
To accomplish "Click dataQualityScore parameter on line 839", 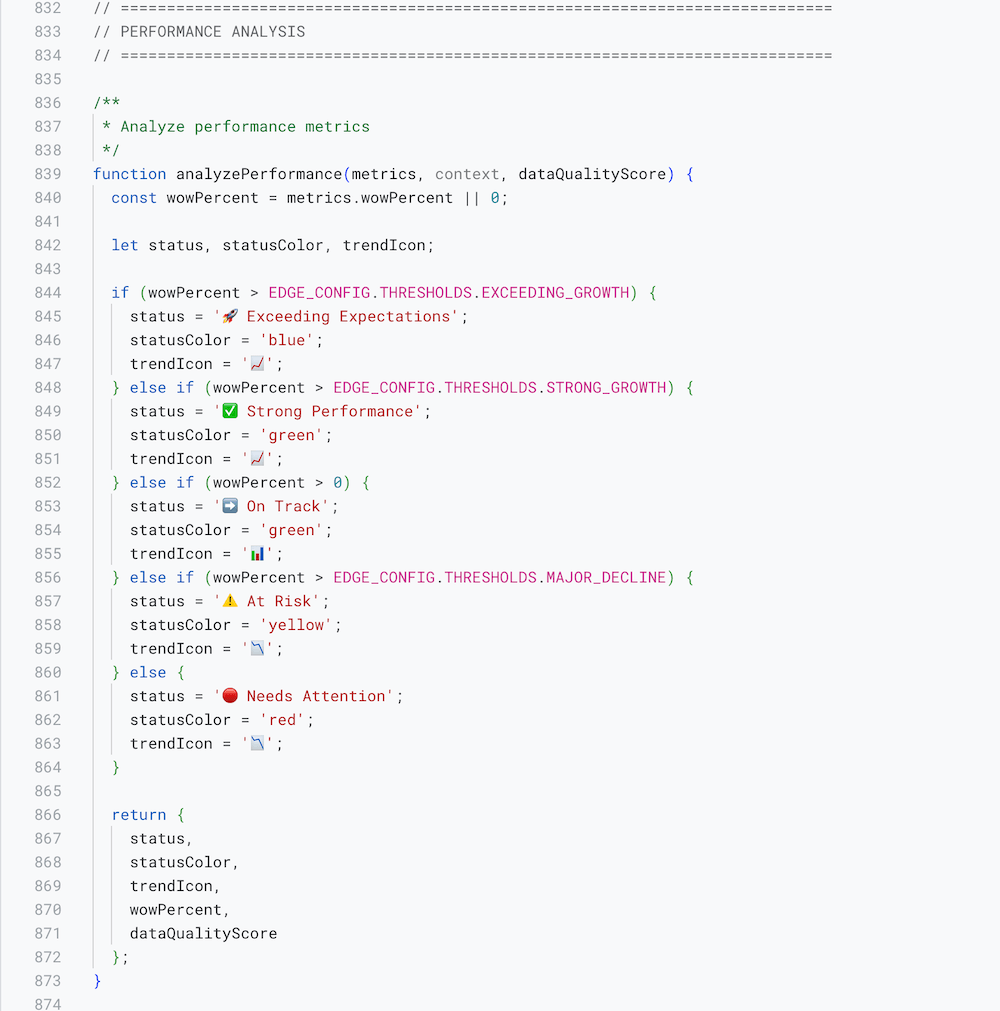I will (592, 174).
